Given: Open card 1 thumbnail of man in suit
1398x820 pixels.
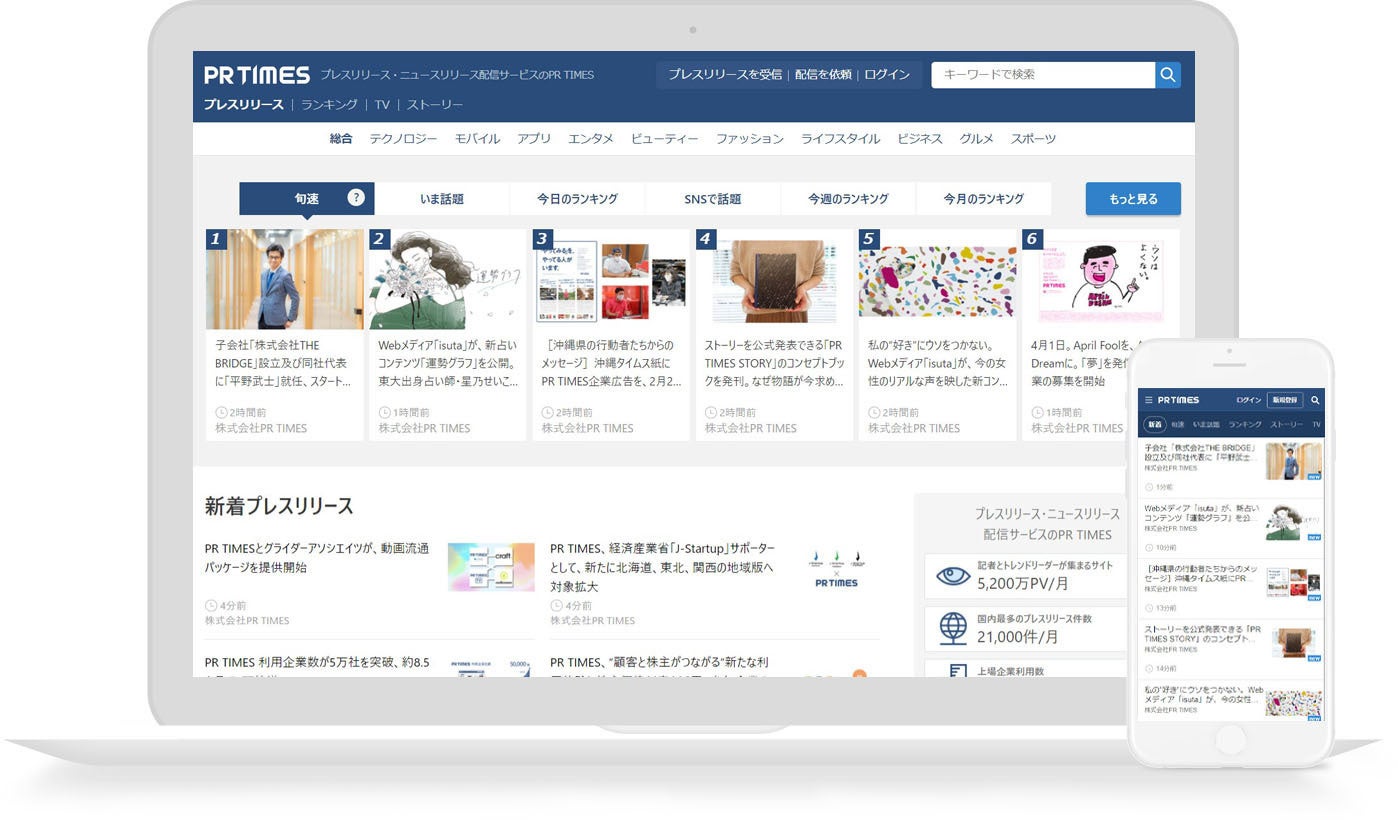Looking at the screenshot, I should (285, 279).
